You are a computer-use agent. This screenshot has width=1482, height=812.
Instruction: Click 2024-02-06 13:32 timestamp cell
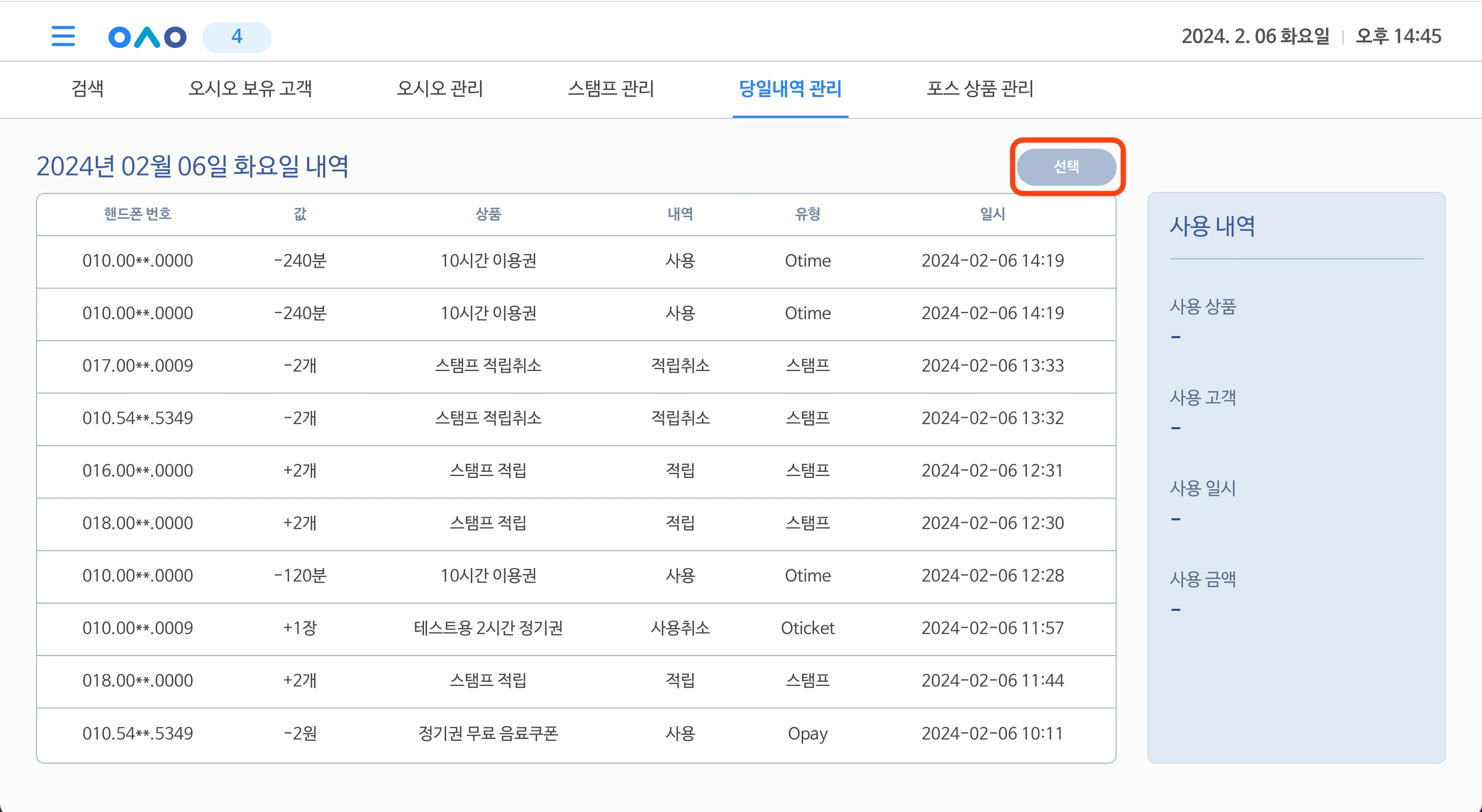tap(993, 418)
